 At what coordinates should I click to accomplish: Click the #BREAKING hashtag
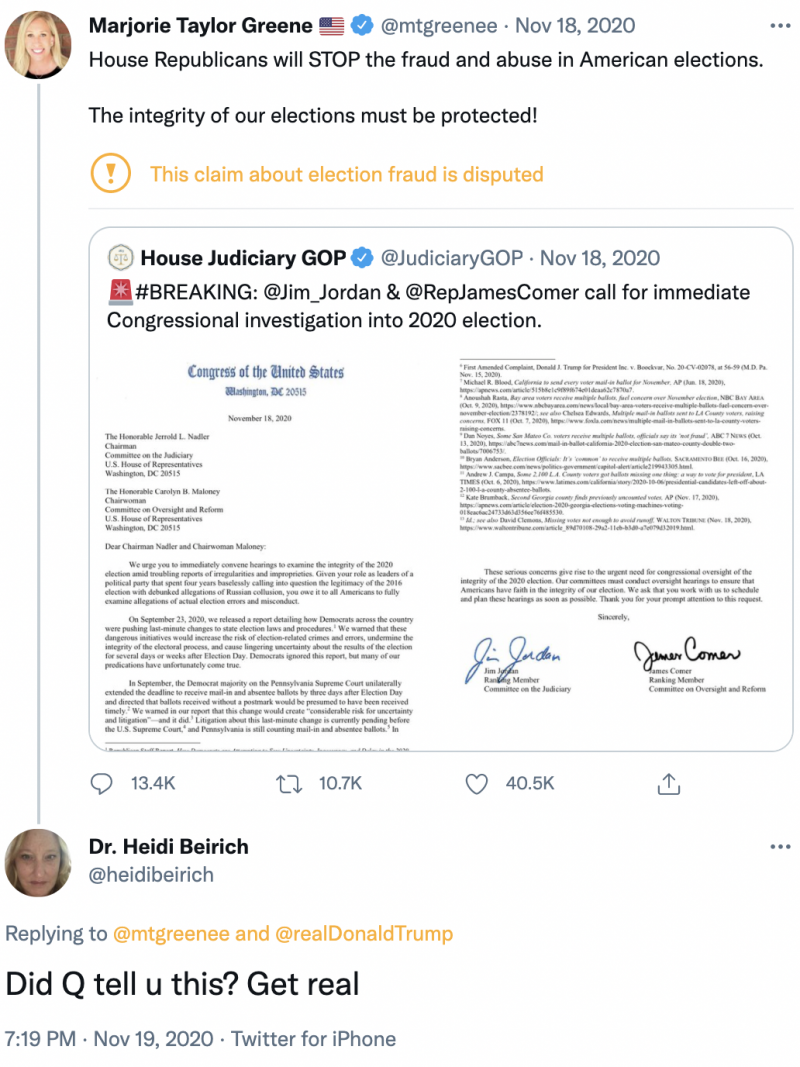click(193, 292)
